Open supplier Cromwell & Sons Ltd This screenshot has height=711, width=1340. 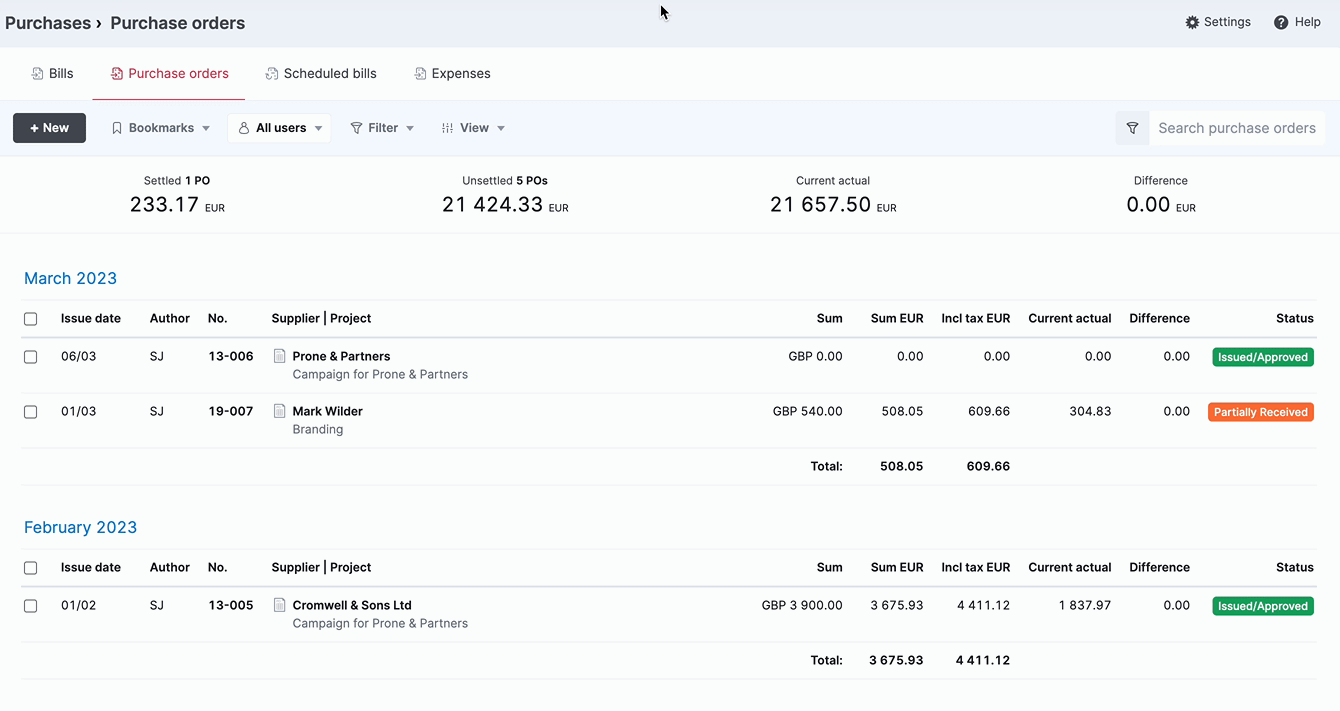352,605
